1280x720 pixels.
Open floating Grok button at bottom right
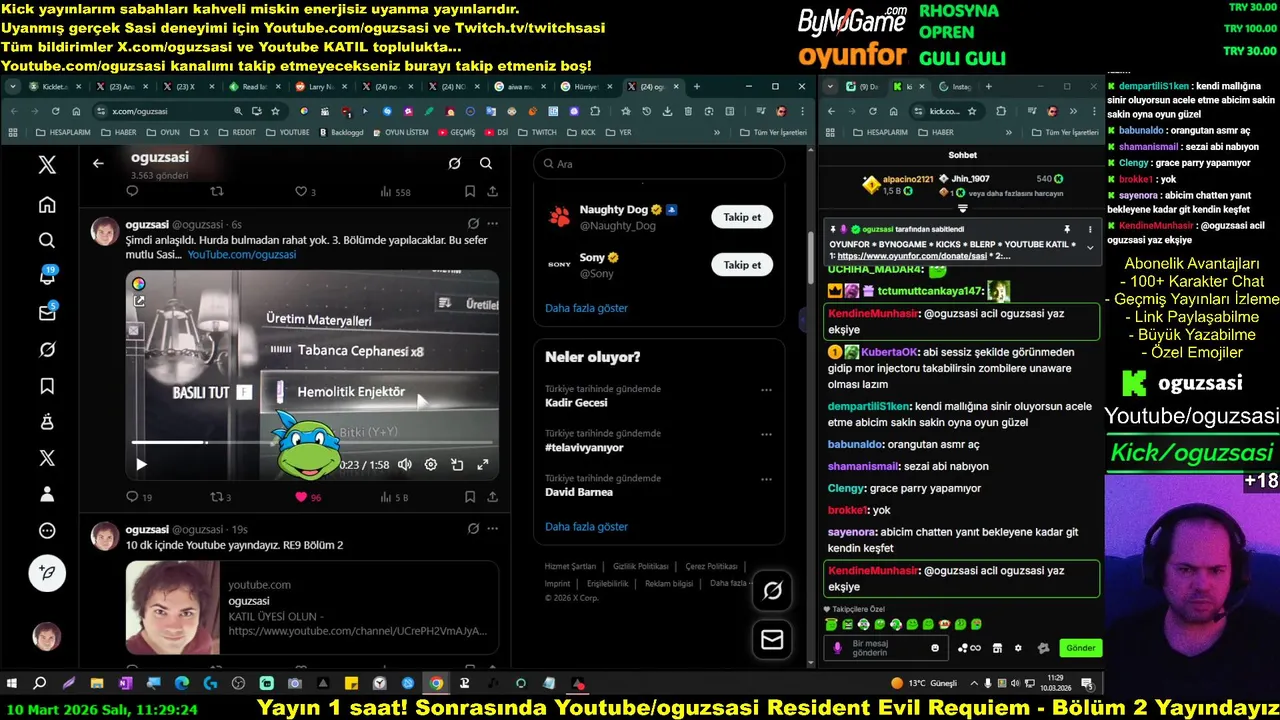pyautogui.click(x=772, y=591)
